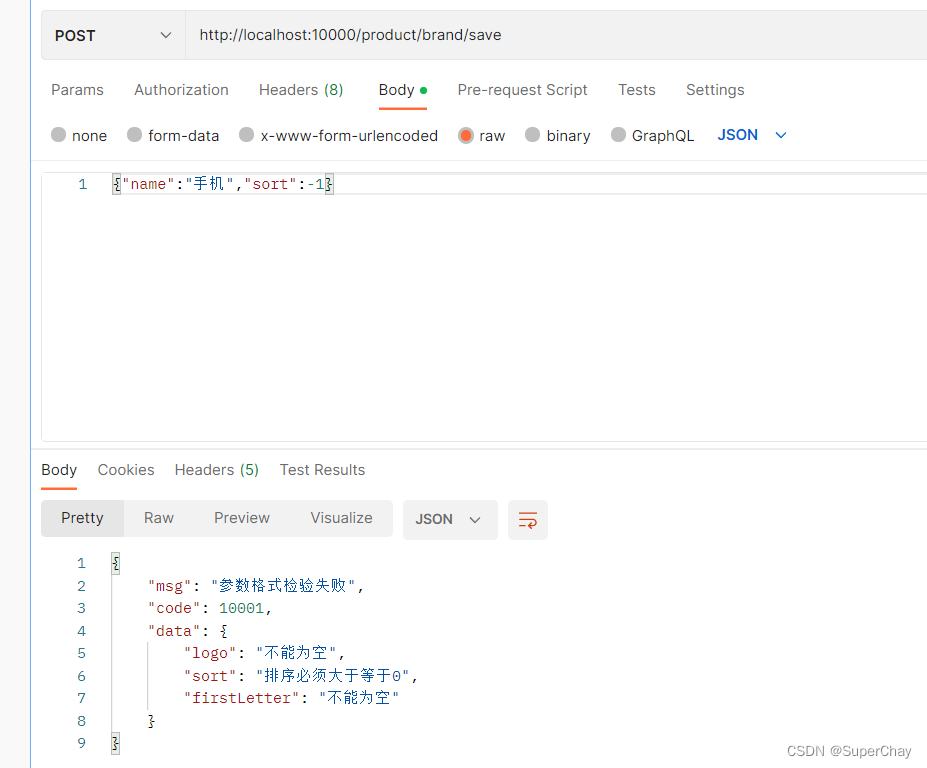Toggle the line wrap icon
Viewport: 927px width, 768px height.
point(527,520)
